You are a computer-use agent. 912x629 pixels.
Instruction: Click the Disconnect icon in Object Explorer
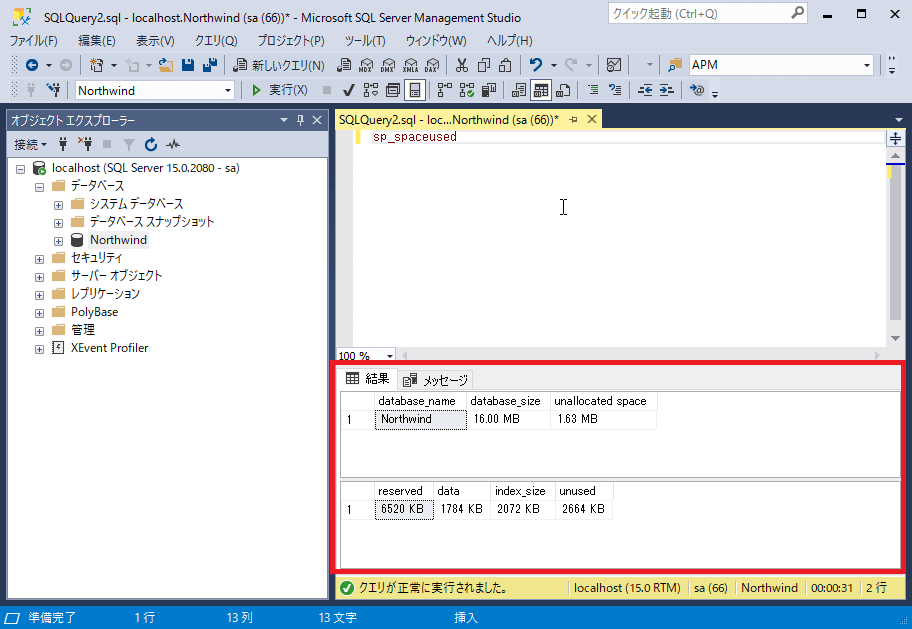click(85, 144)
